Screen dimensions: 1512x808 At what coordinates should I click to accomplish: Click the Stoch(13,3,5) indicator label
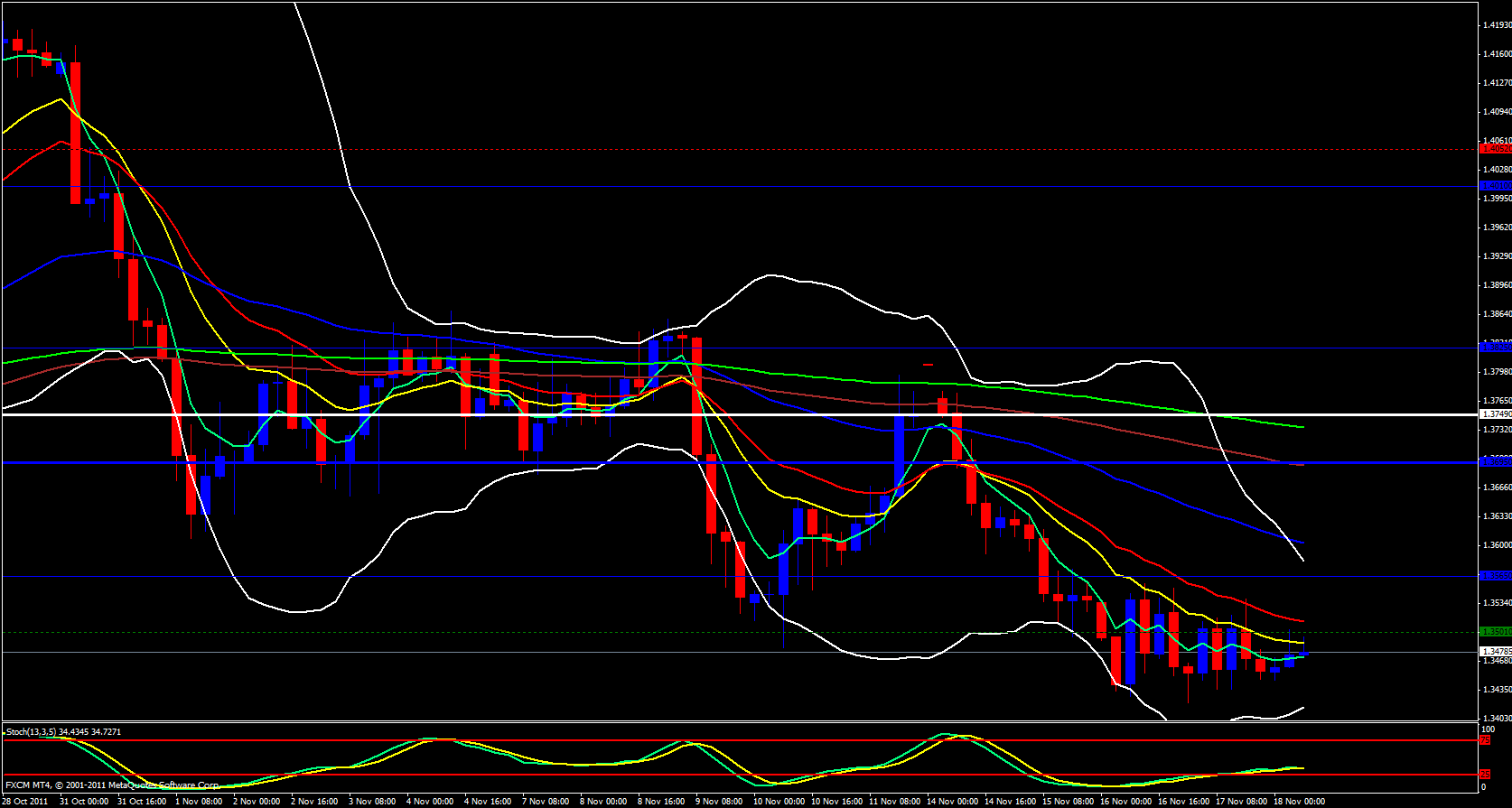[63, 732]
